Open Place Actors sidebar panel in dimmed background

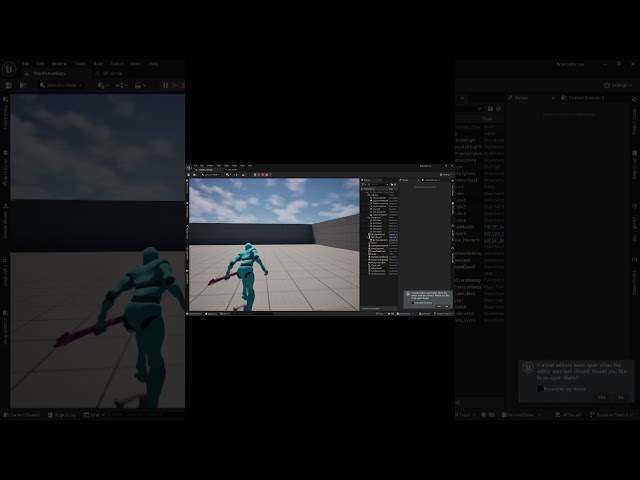[x=5, y=114]
